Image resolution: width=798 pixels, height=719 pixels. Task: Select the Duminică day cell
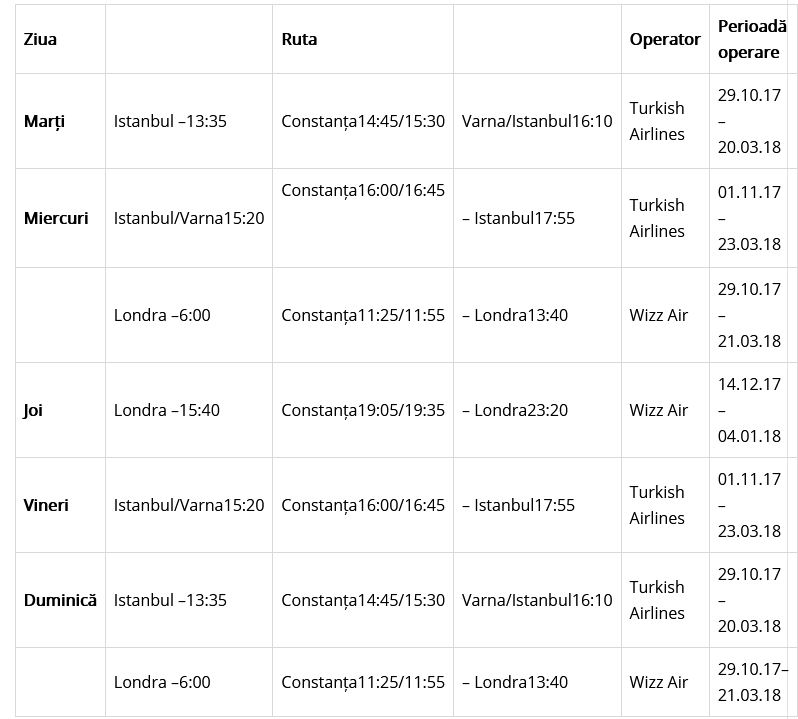coord(60,600)
